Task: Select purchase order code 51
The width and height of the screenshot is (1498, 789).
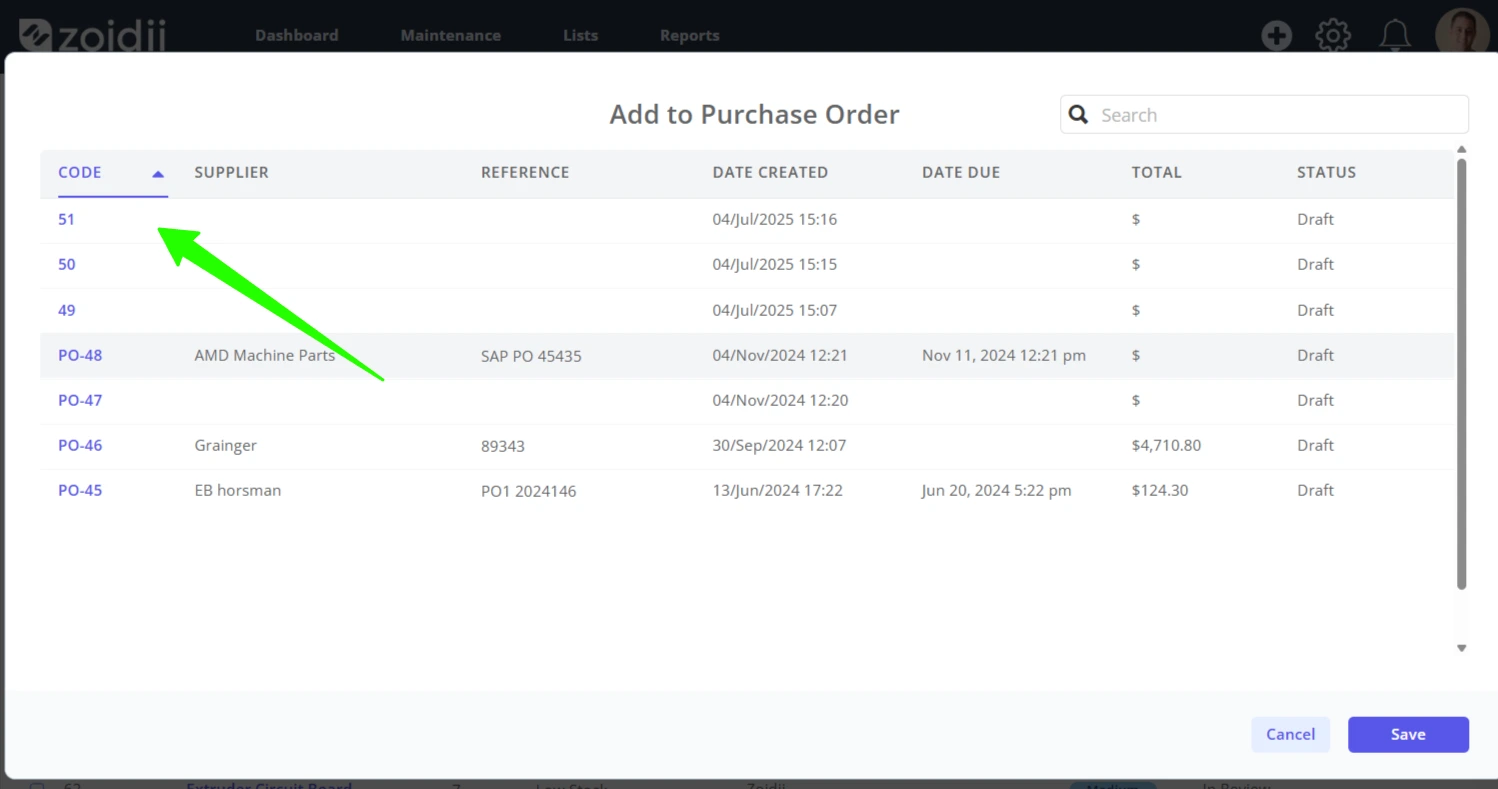Action: pyautogui.click(x=66, y=219)
